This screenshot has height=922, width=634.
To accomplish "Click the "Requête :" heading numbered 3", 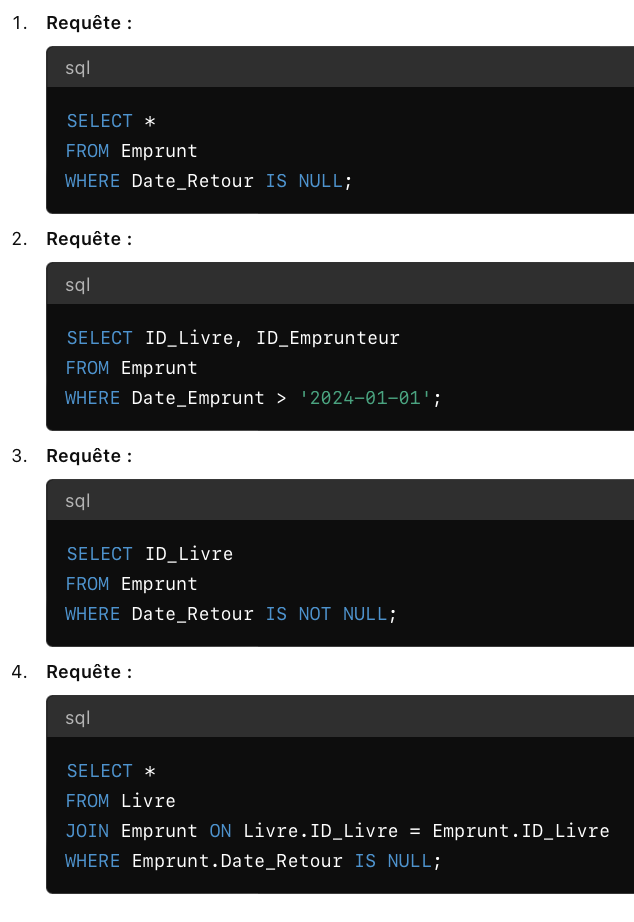I will point(89,456).
